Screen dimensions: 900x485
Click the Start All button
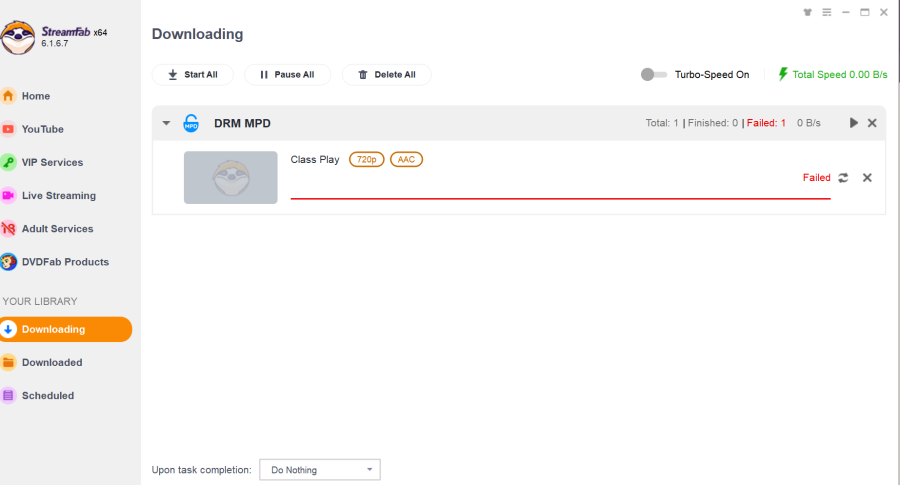click(192, 75)
